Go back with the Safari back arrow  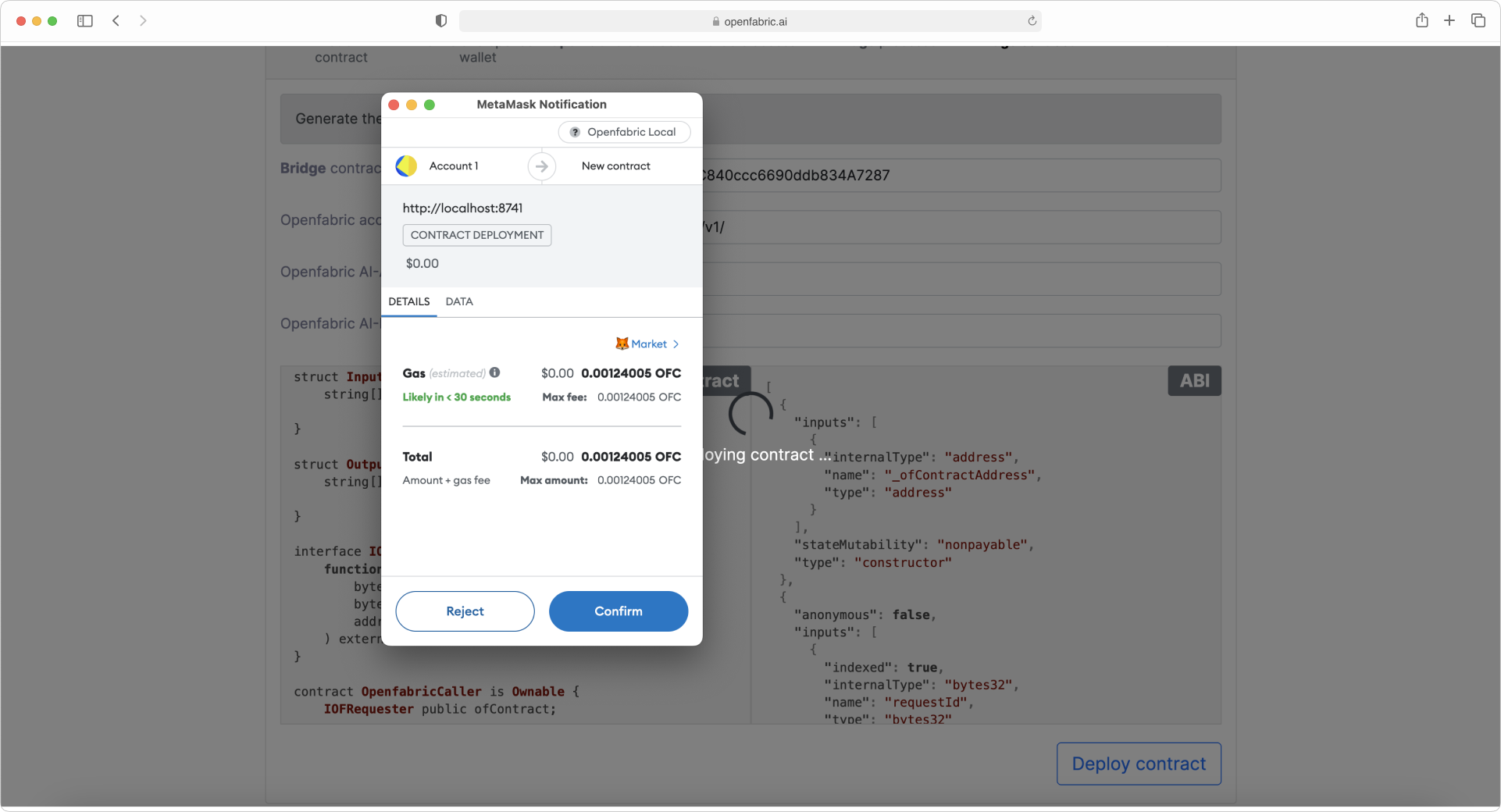(x=116, y=21)
